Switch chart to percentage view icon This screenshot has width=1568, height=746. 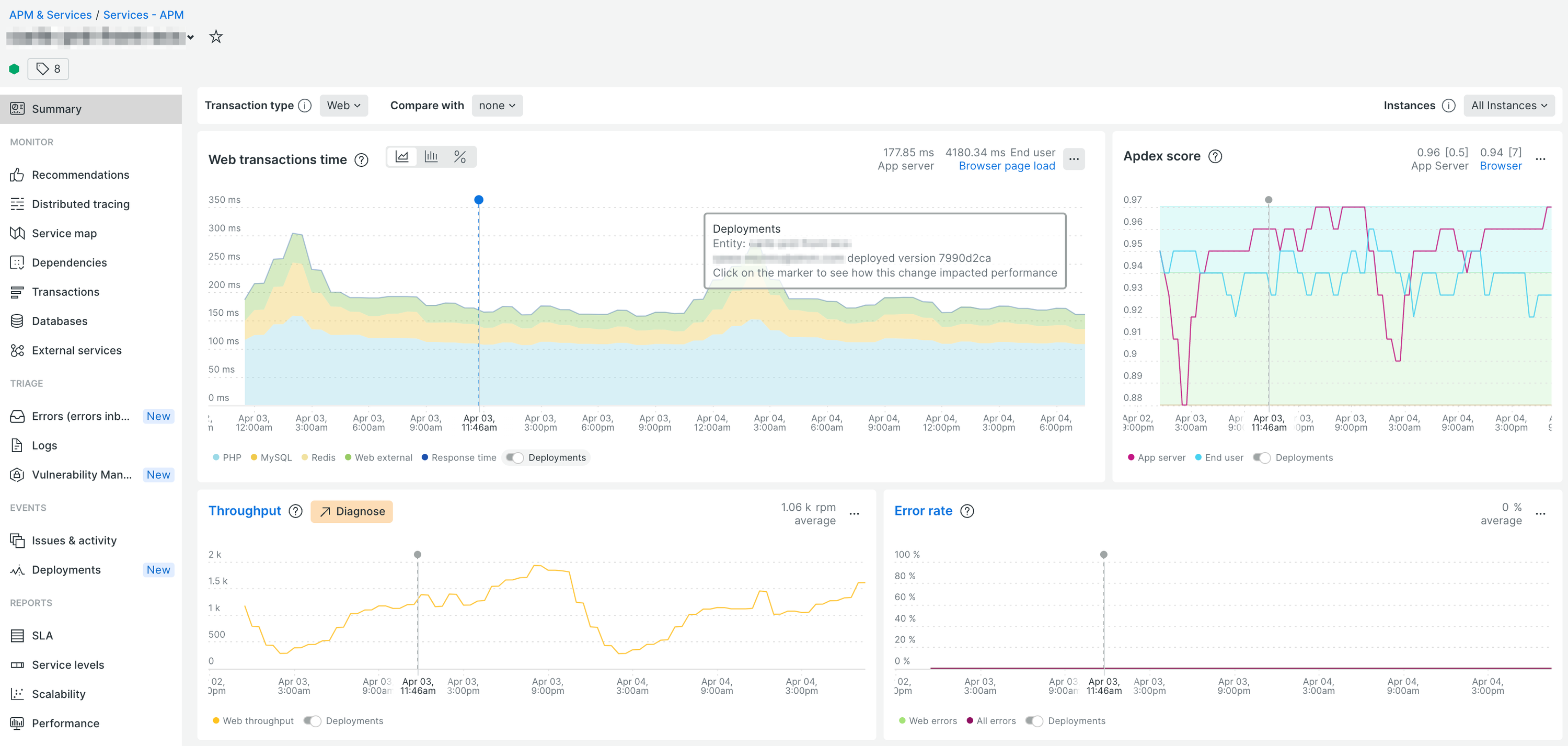point(459,157)
